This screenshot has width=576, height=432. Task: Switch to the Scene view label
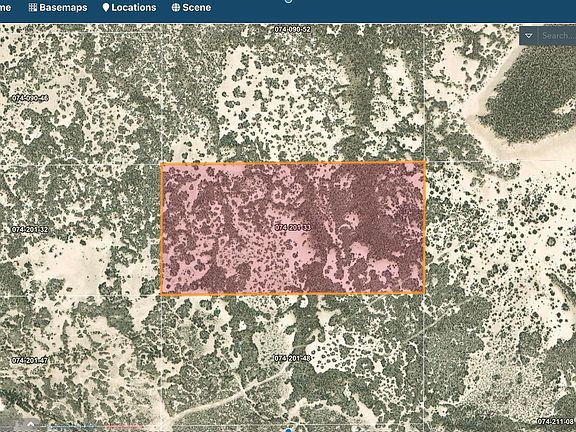coord(197,7)
